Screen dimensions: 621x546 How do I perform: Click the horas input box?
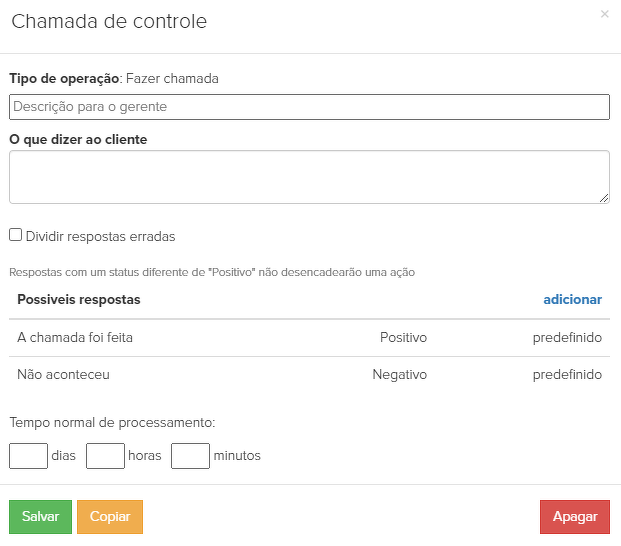105,456
